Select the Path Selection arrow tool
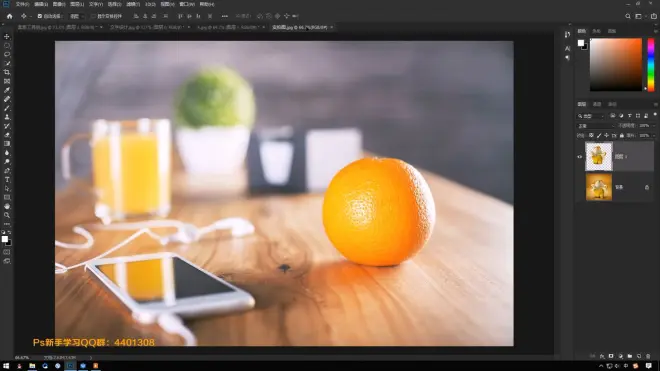 coord(7,188)
